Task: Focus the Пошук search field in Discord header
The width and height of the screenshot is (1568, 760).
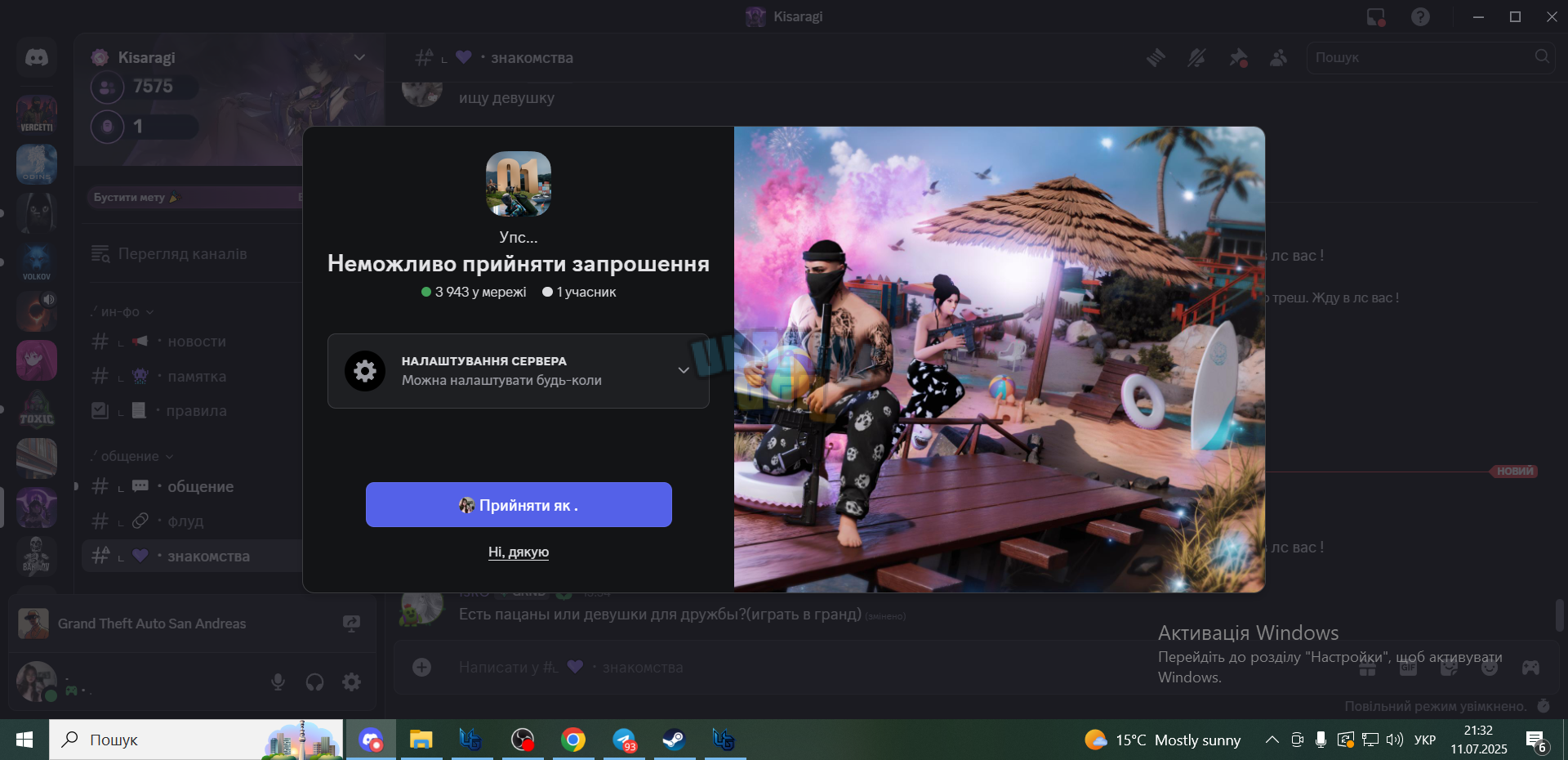Action: [1430, 57]
